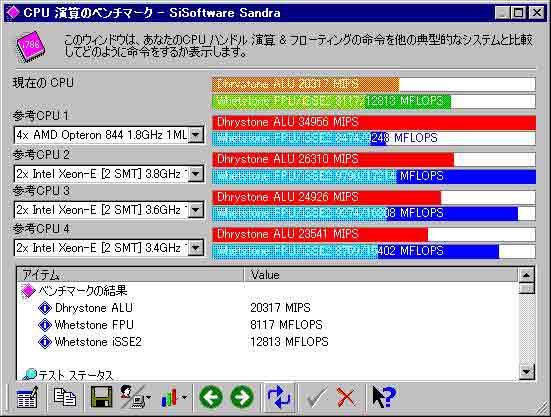Select the Dhrystone ALU row label
This screenshot has height=417, width=551.
[94, 308]
